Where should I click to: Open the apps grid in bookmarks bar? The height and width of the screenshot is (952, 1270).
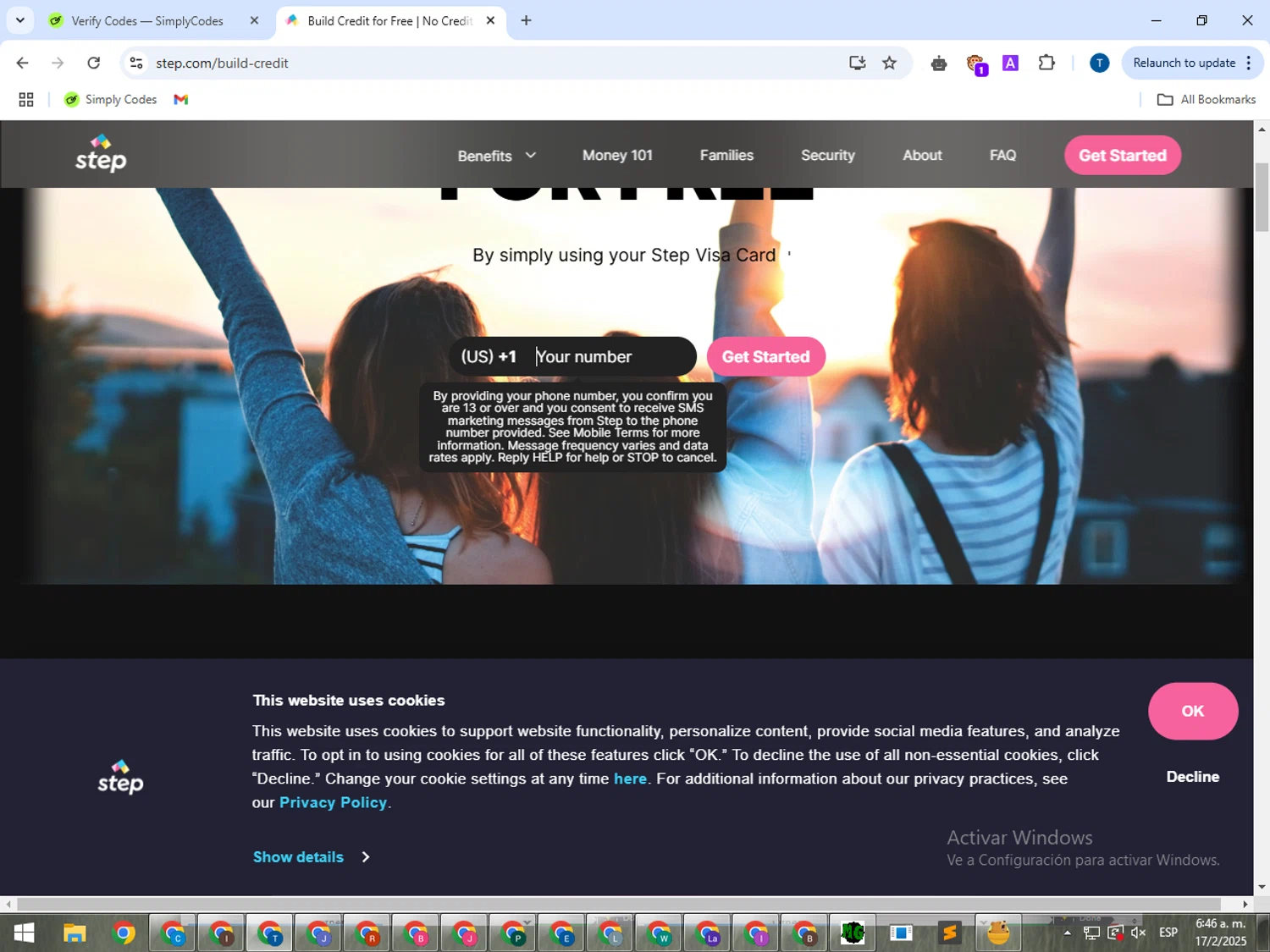pos(26,99)
